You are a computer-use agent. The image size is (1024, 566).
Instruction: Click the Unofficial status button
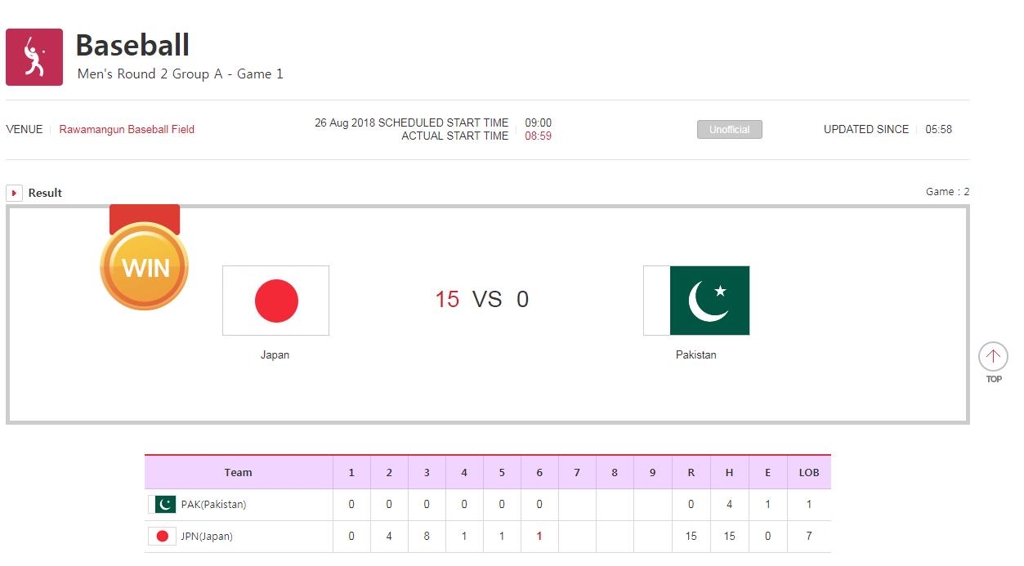729,130
